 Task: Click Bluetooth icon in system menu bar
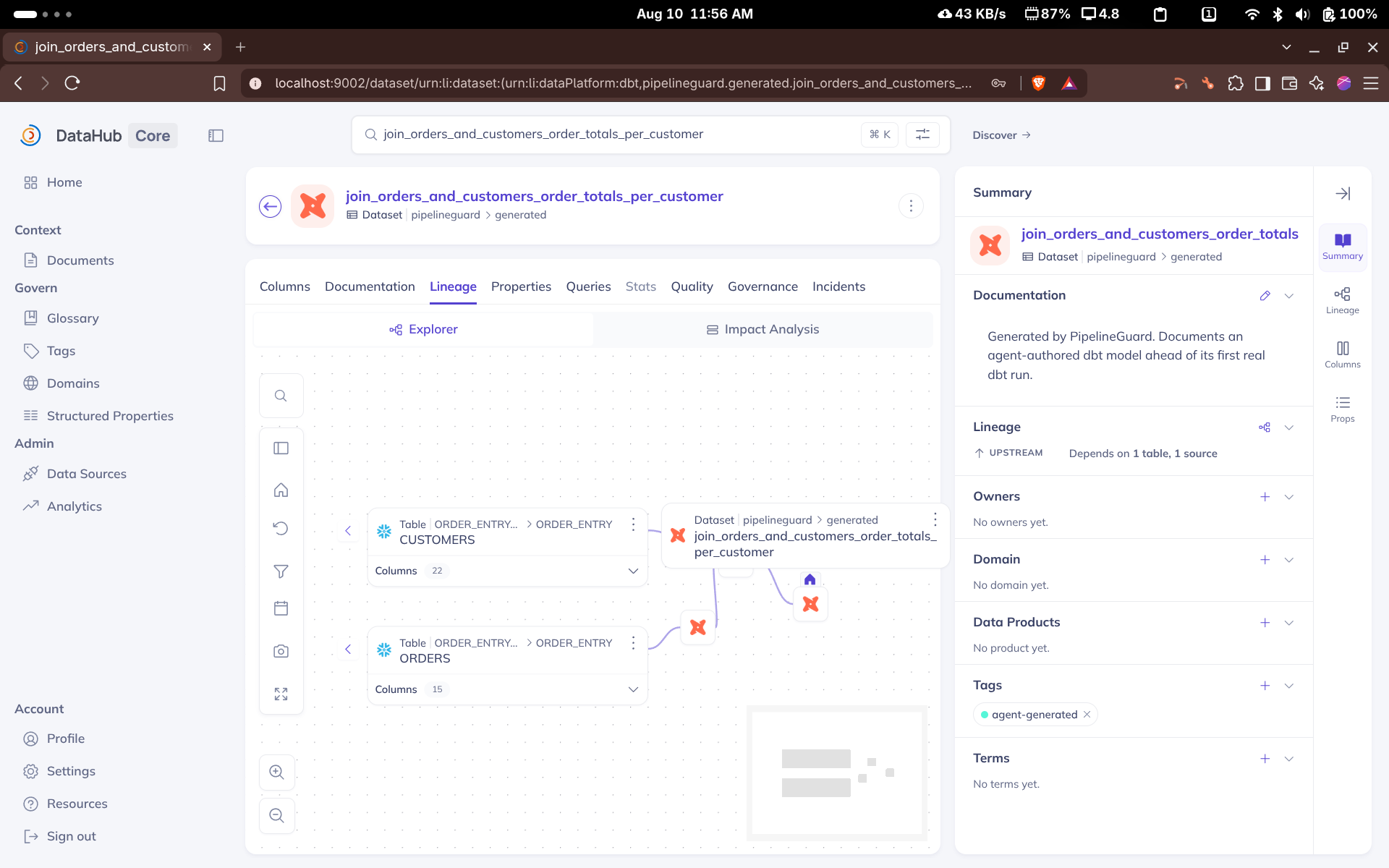click(1278, 14)
